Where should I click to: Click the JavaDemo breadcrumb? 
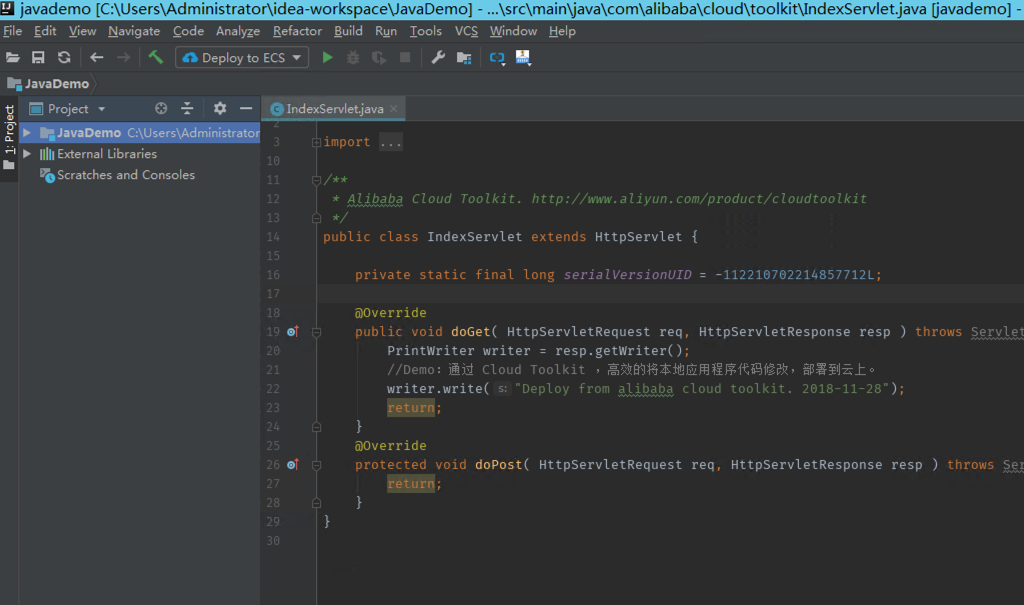point(48,84)
